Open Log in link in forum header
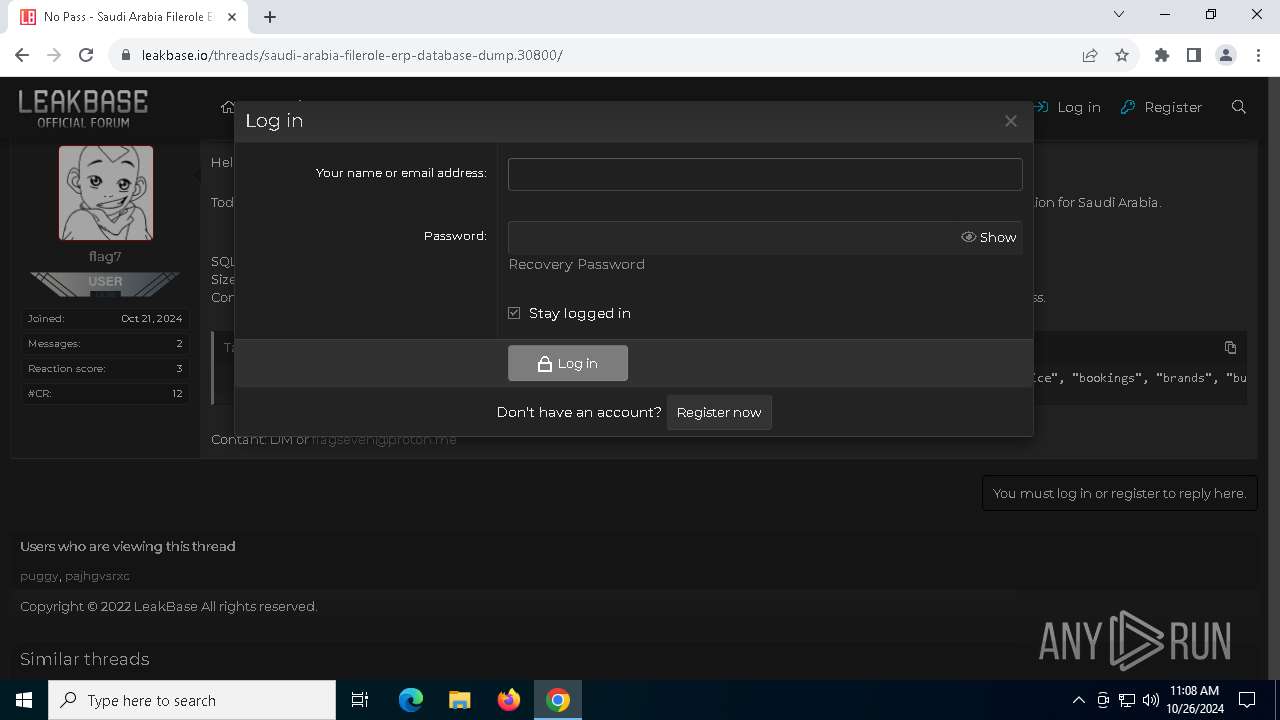The height and width of the screenshot is (720, 1280). click(x=1067, y=107)
